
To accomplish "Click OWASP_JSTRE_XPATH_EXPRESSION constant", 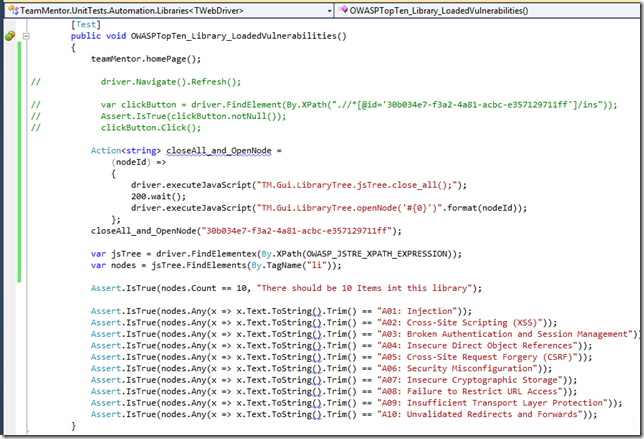I will coord(377,254).
